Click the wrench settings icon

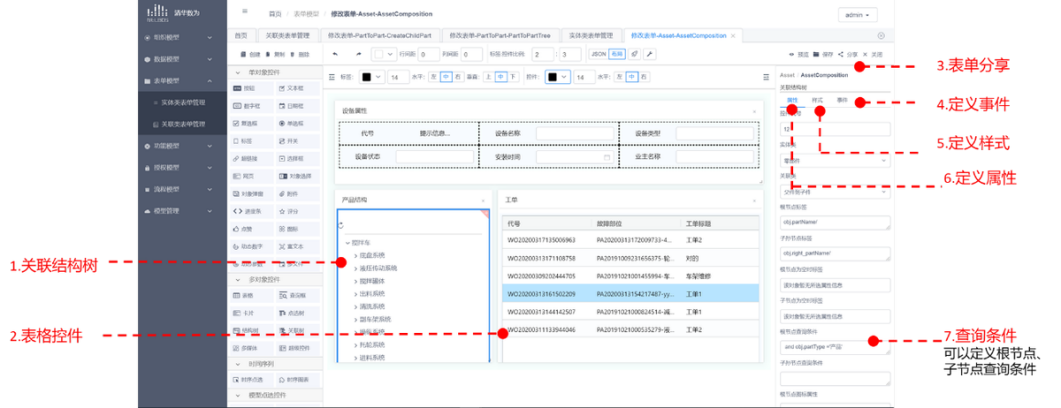point(648,54)
